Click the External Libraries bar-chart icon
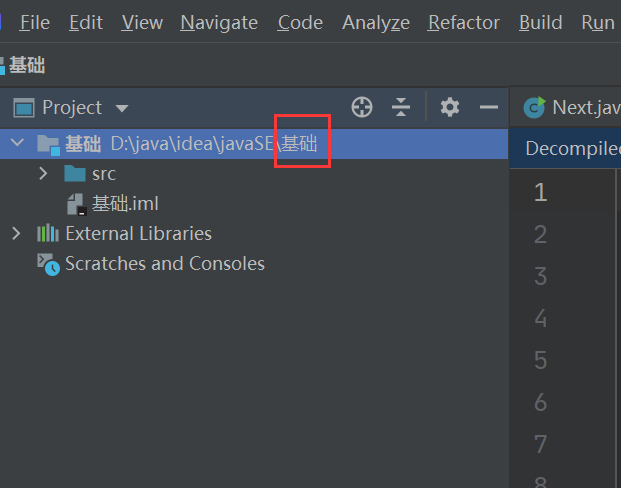 click(x=48, y=233)
